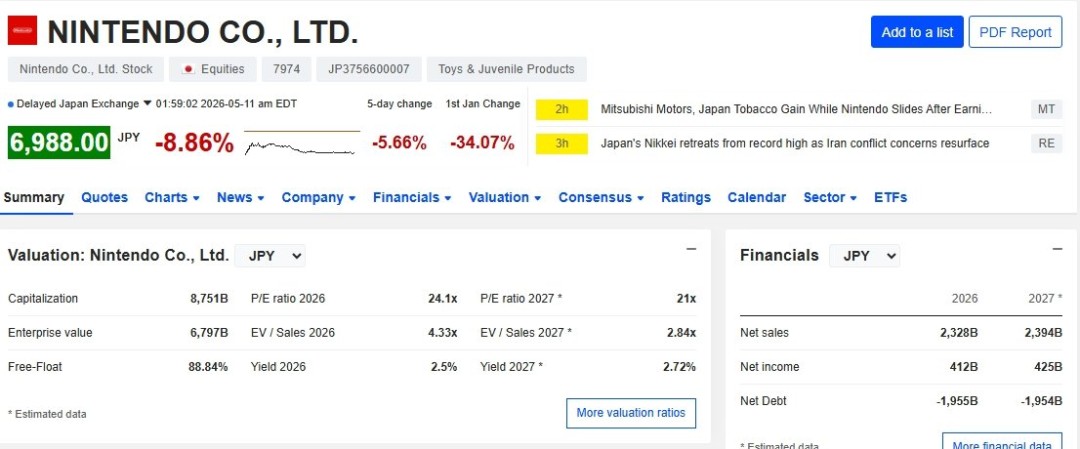Image resolution: width=1080 pixels, height=449 pixels.
Task: Click the P/E ratio 2026 value 24.1x
Action: 442,299
